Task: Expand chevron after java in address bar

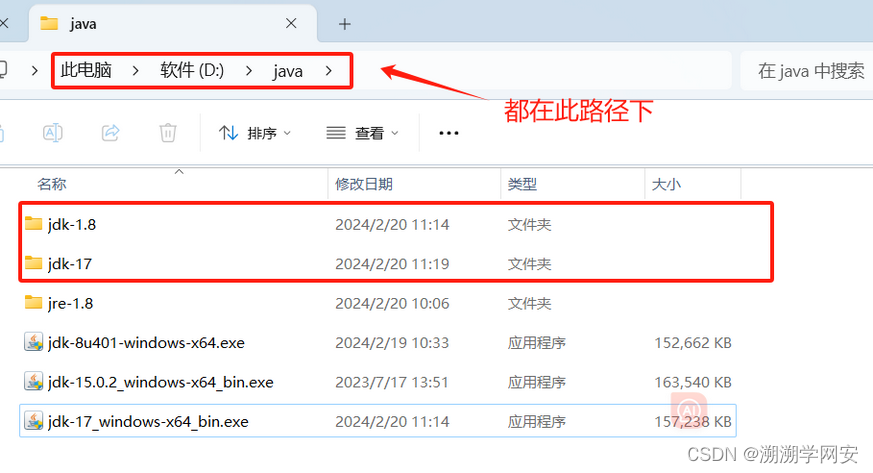Action: coord(328,71)
